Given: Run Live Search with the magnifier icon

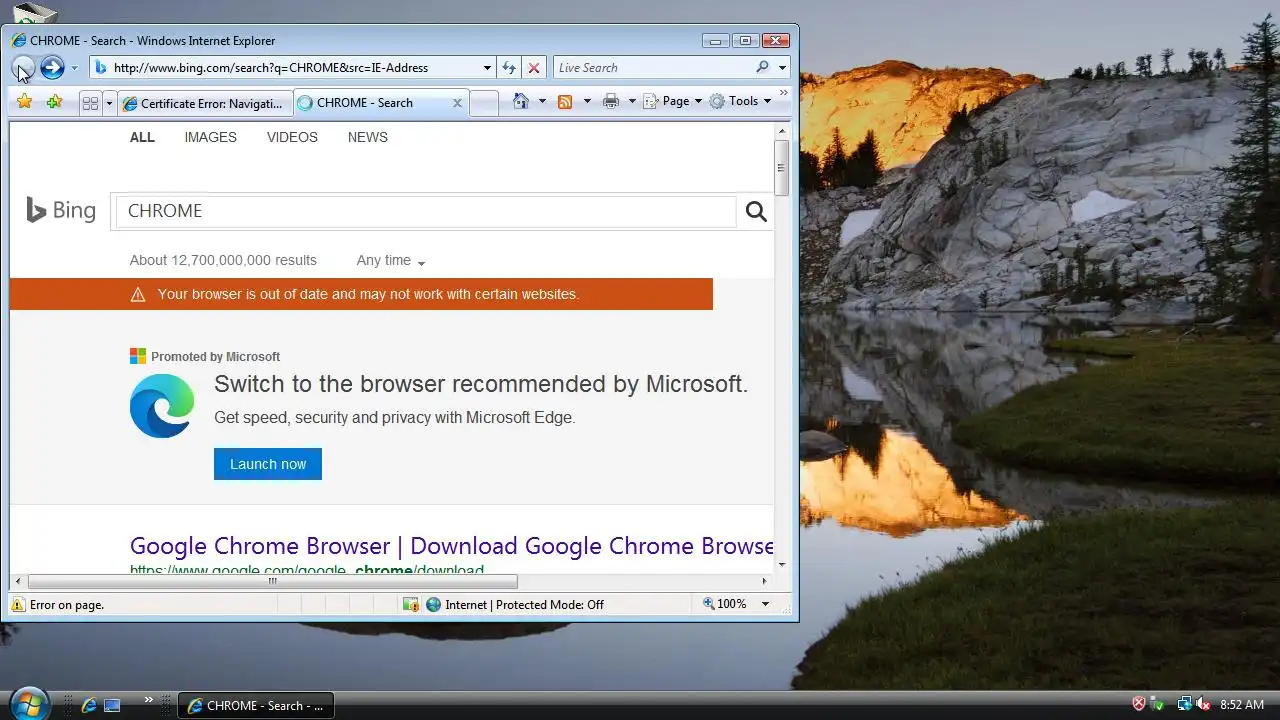Looking at the screenshot, I should (763, 67).
